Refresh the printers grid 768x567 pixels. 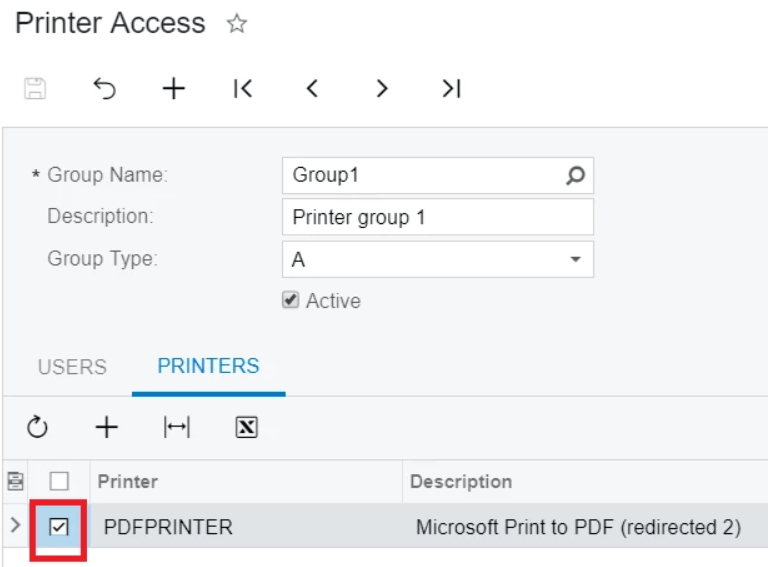click(37, 427)
